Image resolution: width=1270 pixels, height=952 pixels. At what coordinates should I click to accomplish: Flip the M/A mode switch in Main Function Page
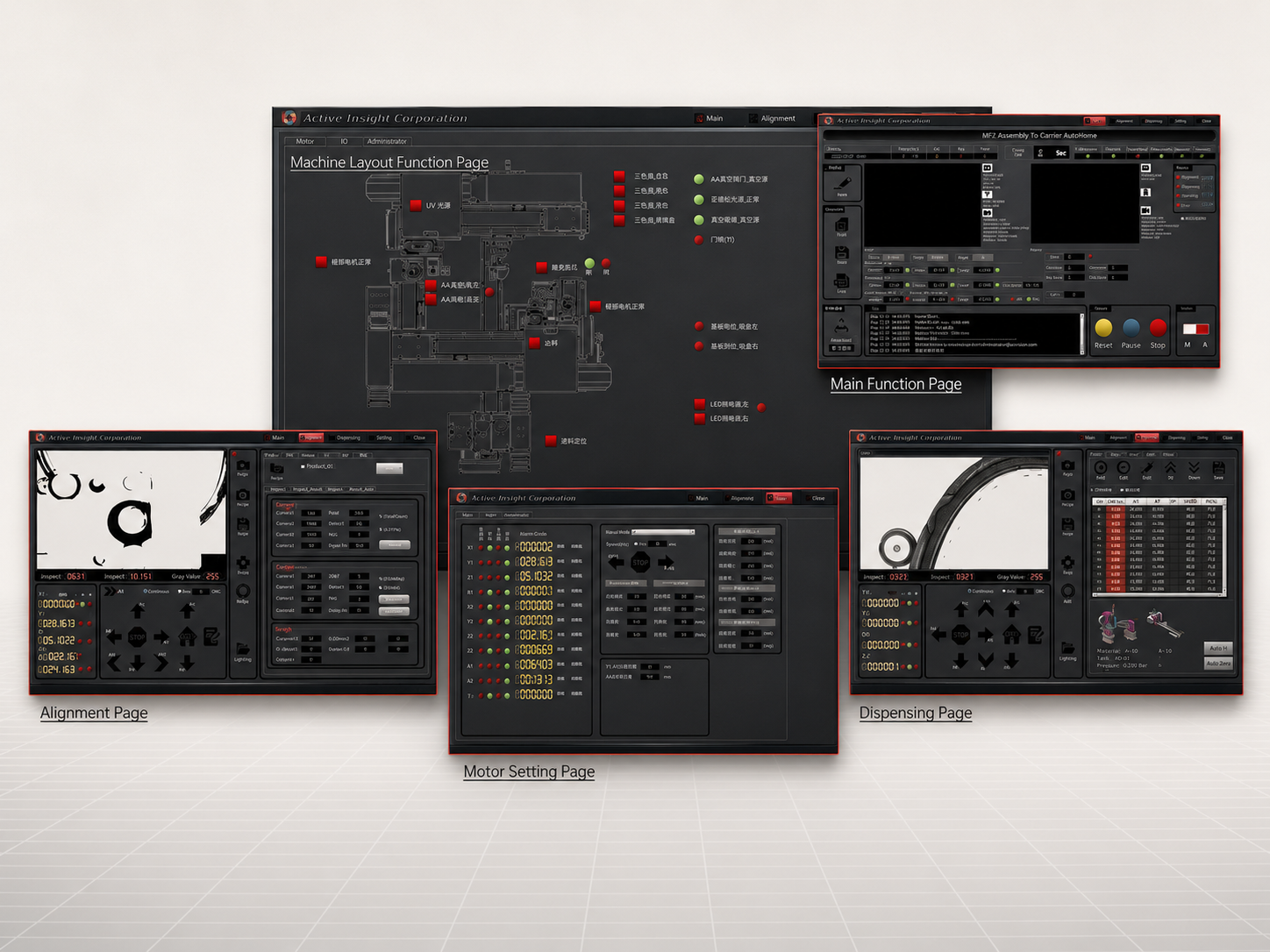1195,330
